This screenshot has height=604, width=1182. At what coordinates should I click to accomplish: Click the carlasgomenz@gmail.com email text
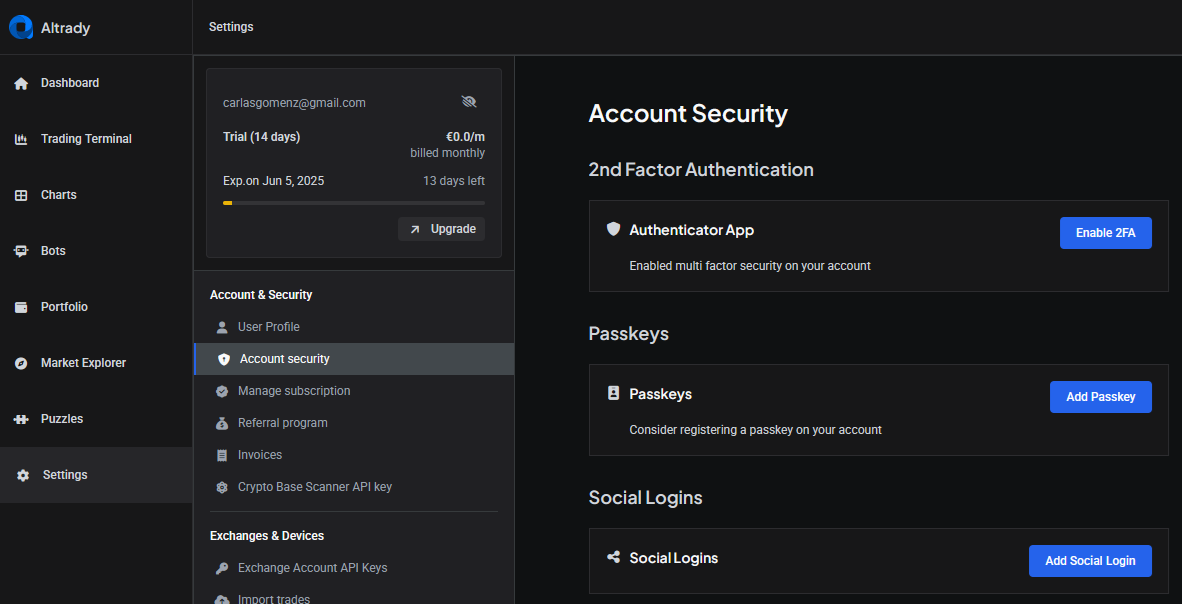point(294,103)
